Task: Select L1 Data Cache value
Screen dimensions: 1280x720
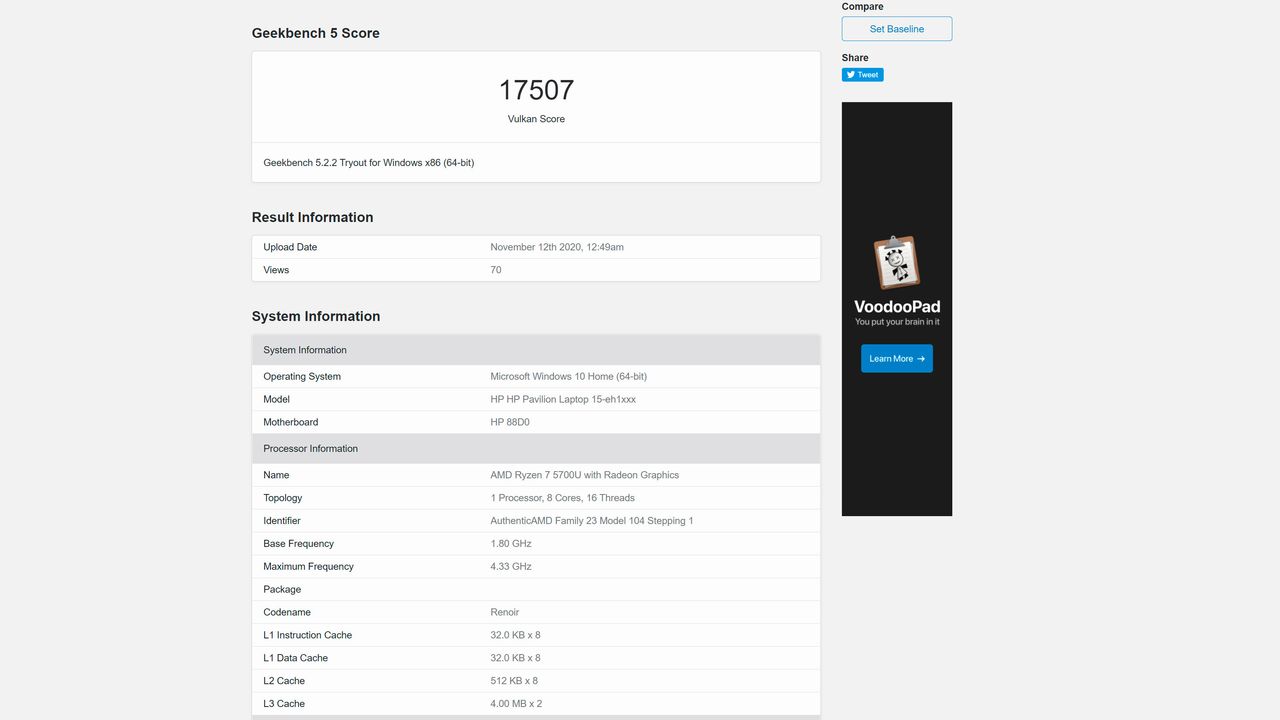Action: coord(515,659)
